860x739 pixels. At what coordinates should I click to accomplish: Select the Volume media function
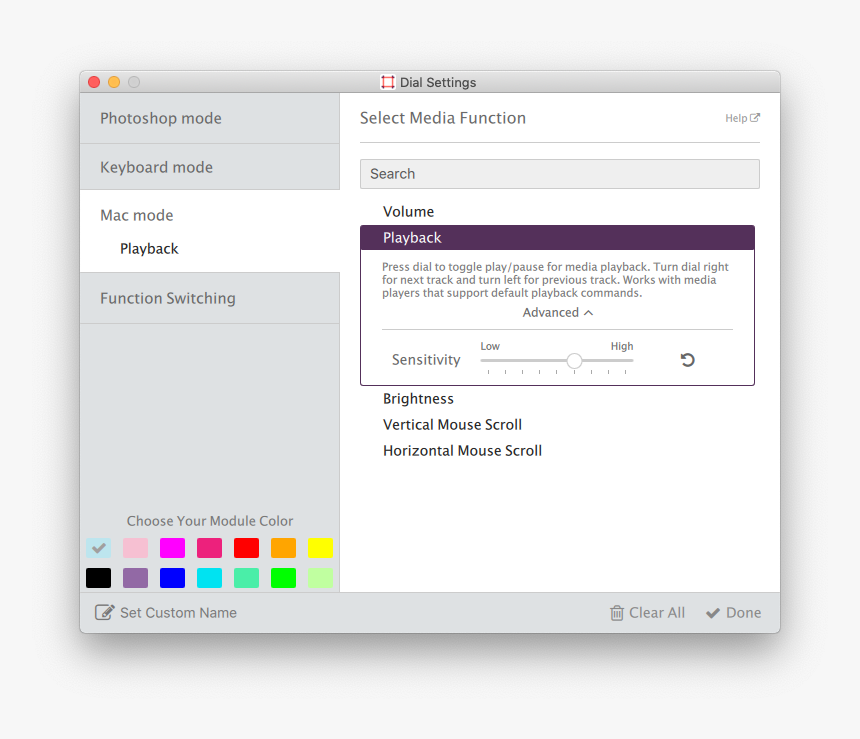tap(410, 211)
